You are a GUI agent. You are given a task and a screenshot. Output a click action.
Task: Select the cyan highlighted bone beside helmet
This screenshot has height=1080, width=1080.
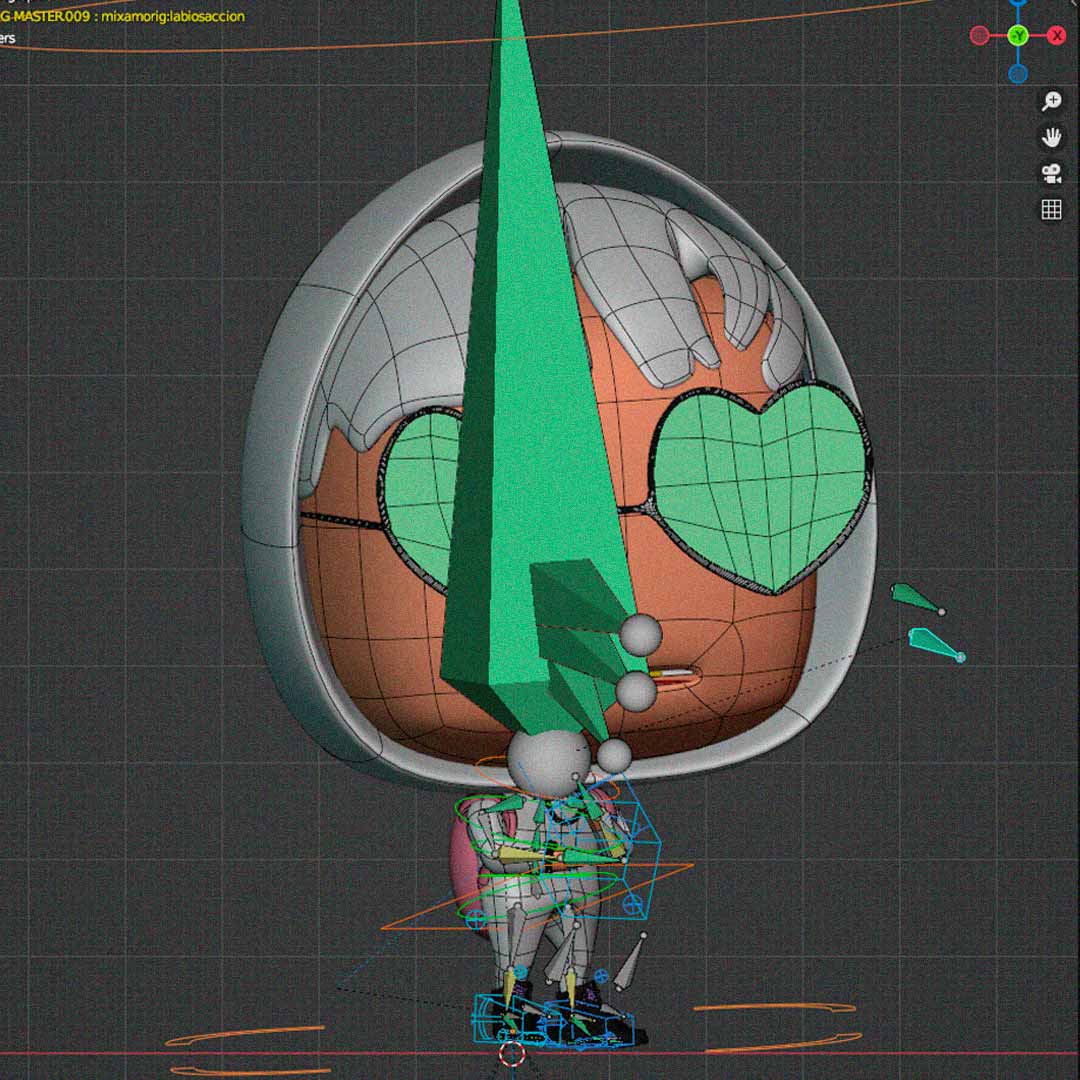point(934,643)
